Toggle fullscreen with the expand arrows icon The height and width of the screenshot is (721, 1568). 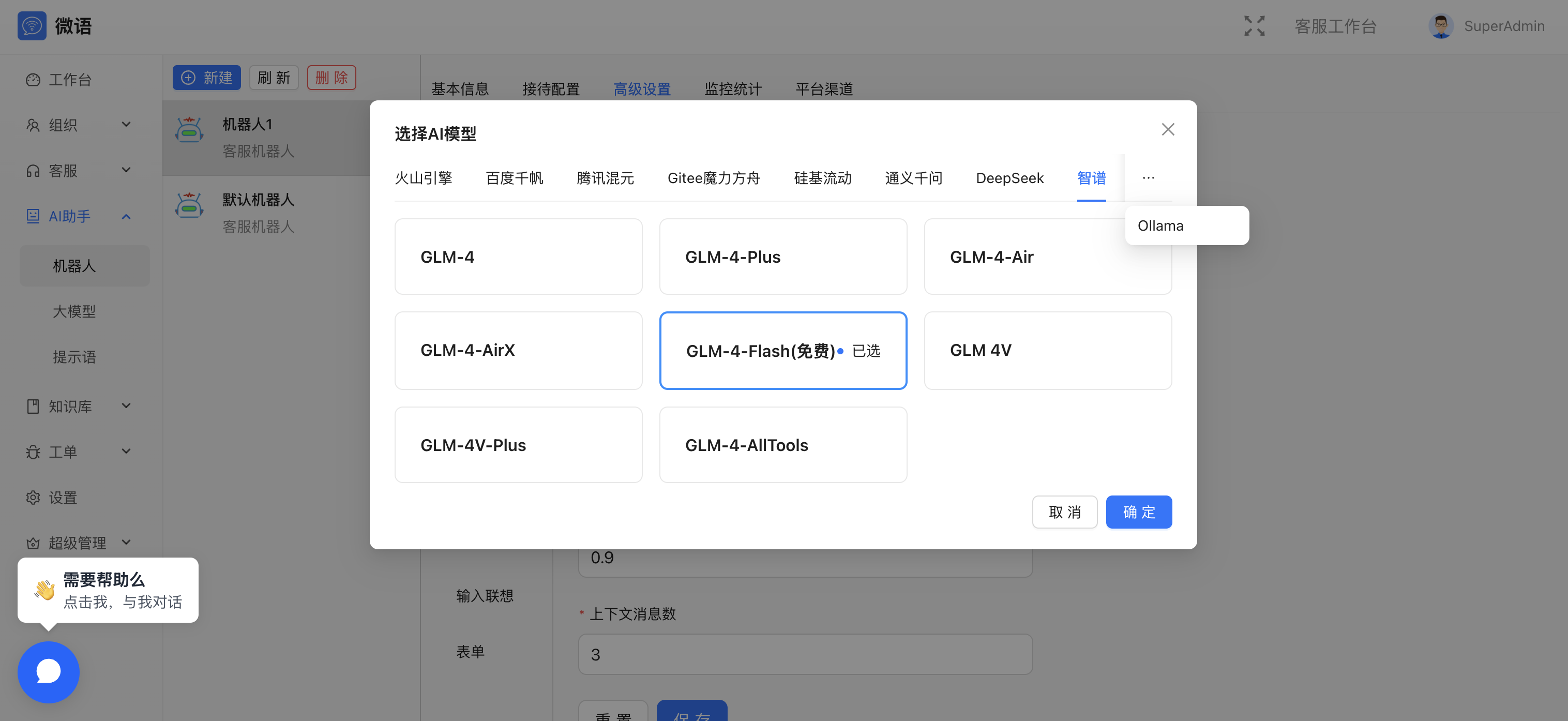1254,25
